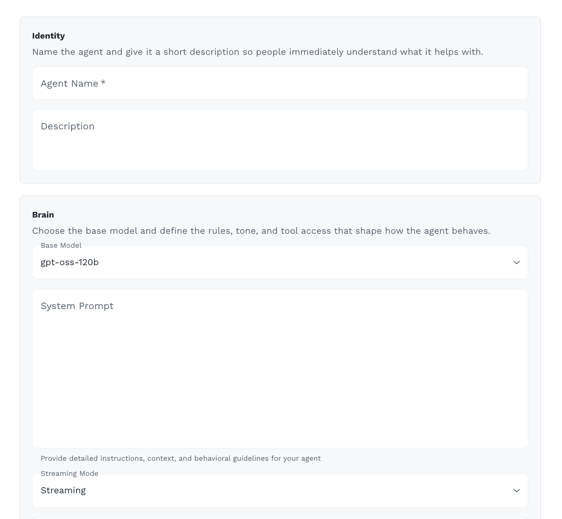Click the 'Choose the base model' description sentence

pos(261,231)
